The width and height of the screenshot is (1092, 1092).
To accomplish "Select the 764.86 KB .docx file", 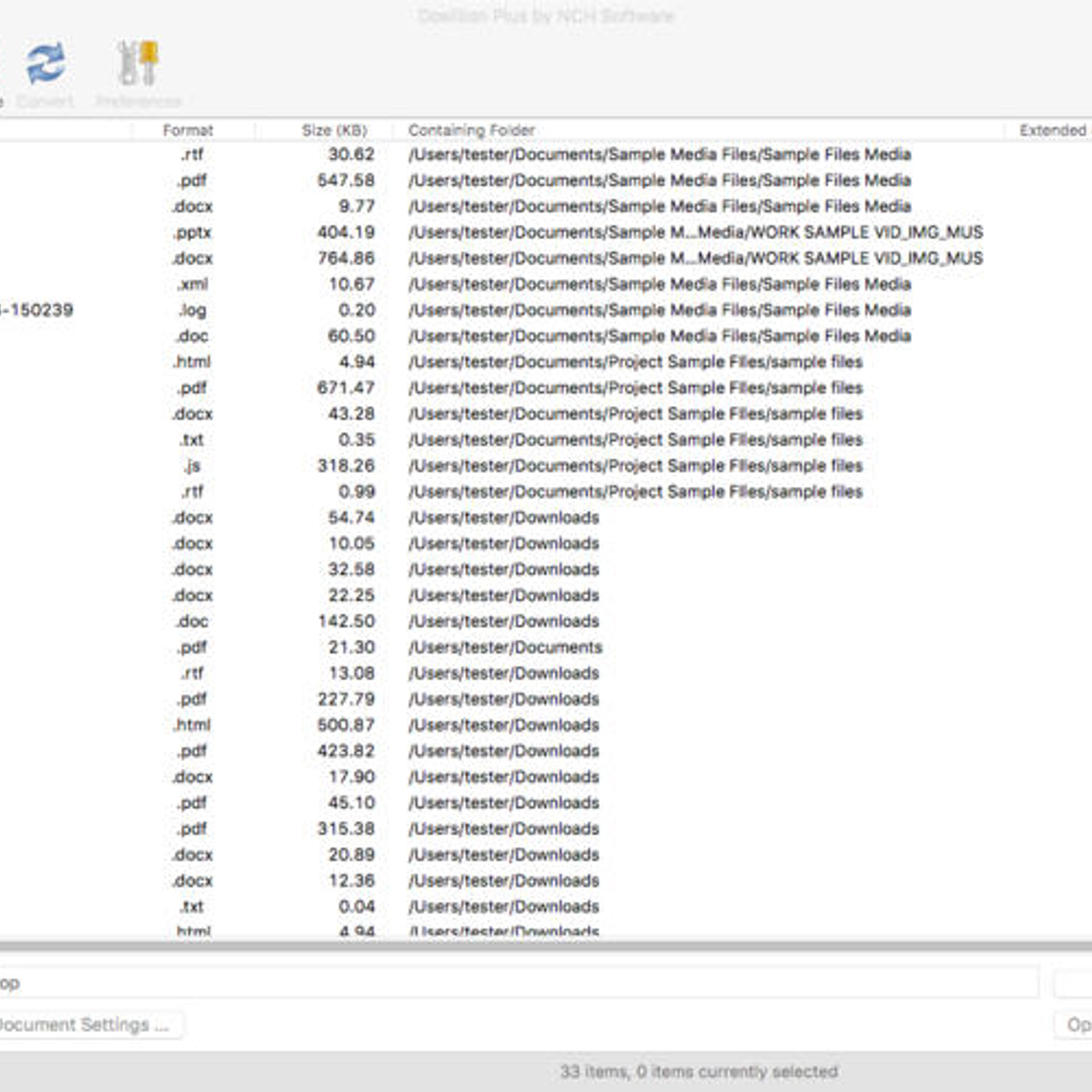I will (x=546, y=258).
